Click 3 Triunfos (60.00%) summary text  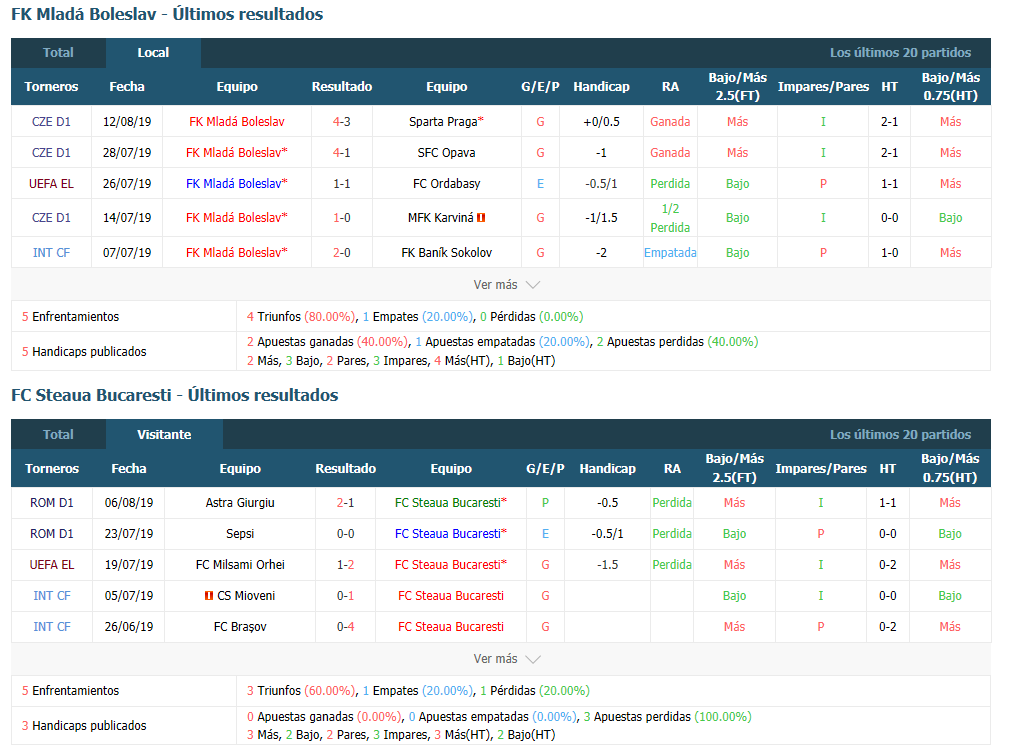[x=301, y=690]
